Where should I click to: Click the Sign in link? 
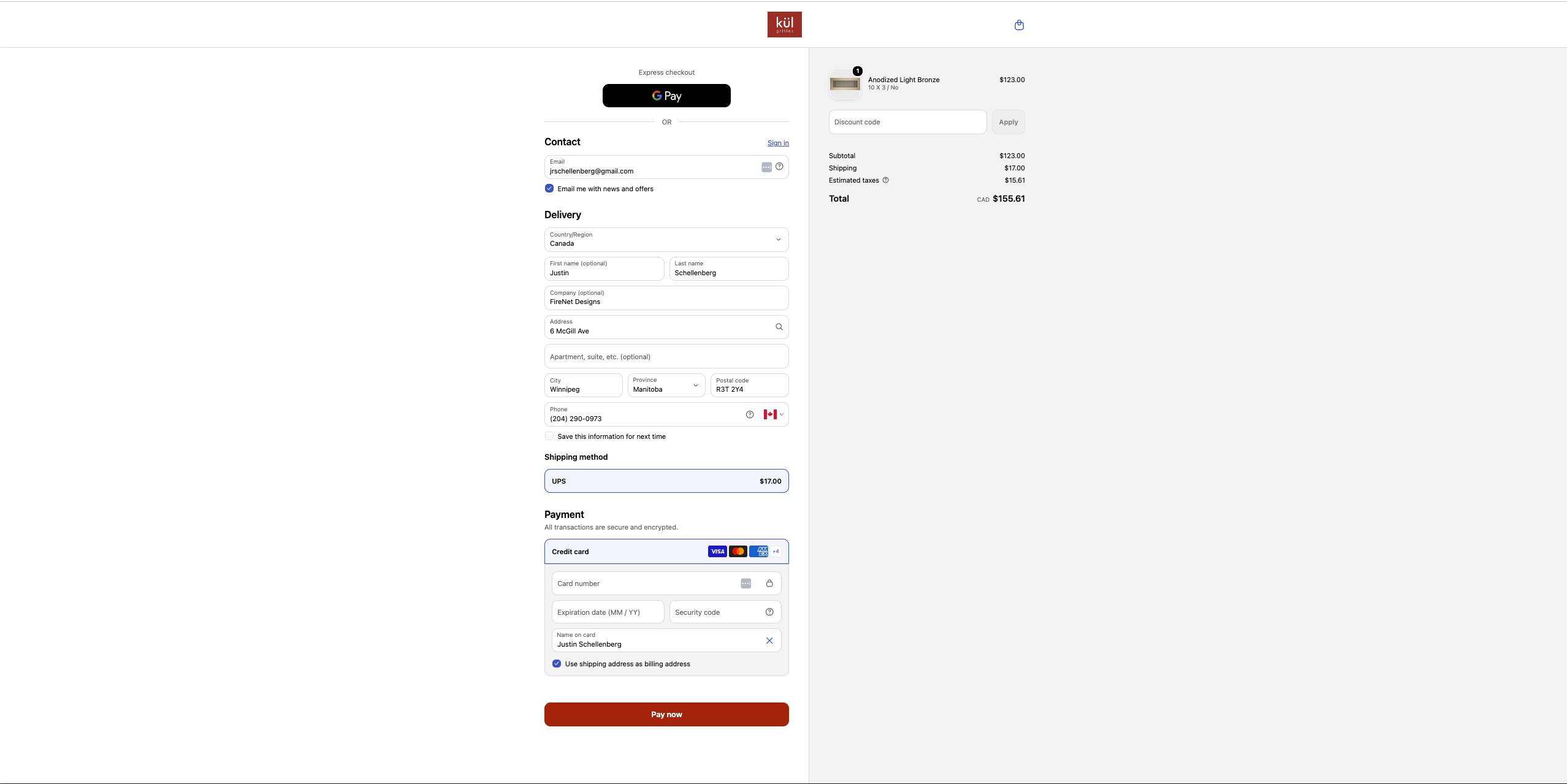coord(778,143)
